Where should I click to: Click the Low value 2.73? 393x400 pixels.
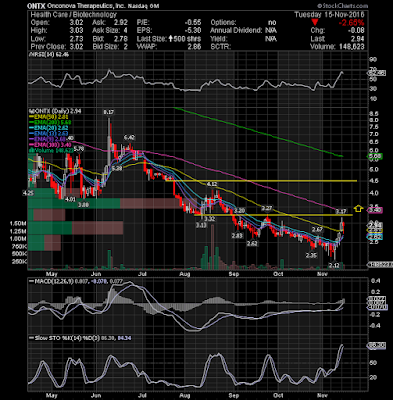pyautogui.click(x=76, y=39)
